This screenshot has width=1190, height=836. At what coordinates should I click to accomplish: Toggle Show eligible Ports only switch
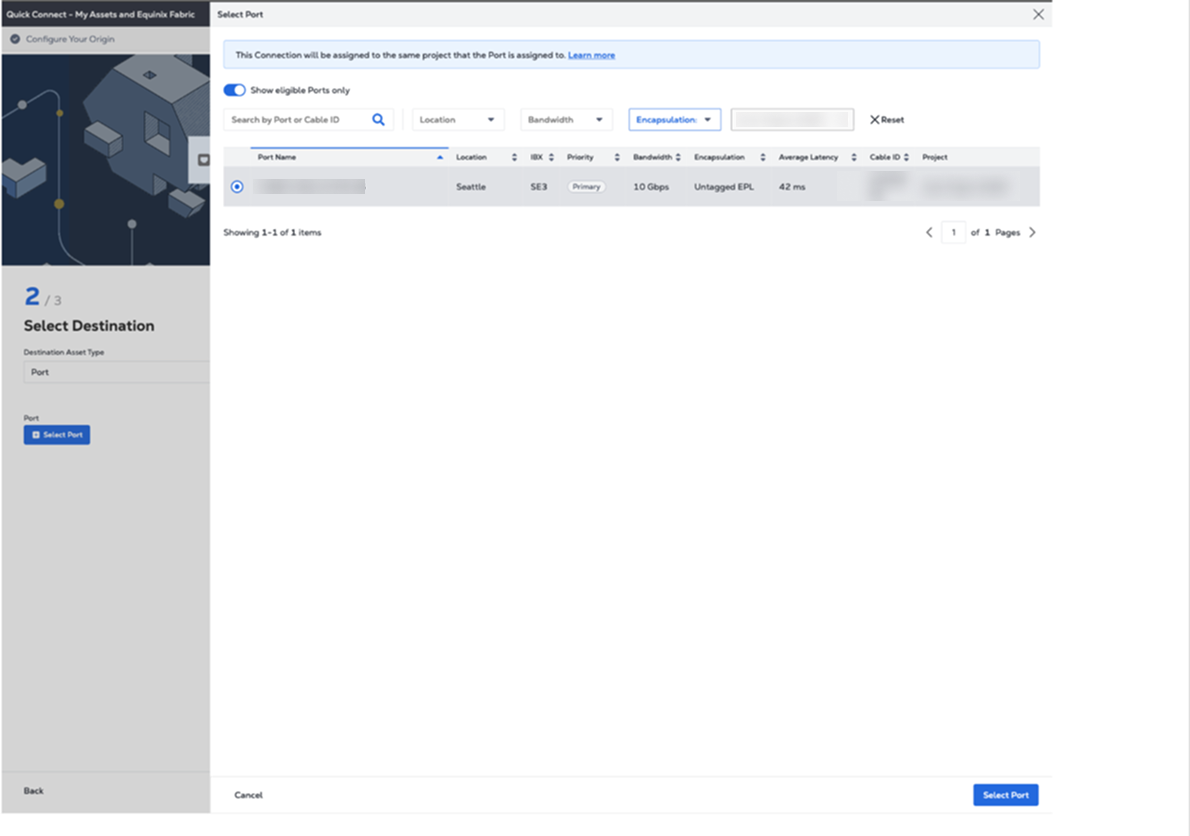(x=234, y=90)
